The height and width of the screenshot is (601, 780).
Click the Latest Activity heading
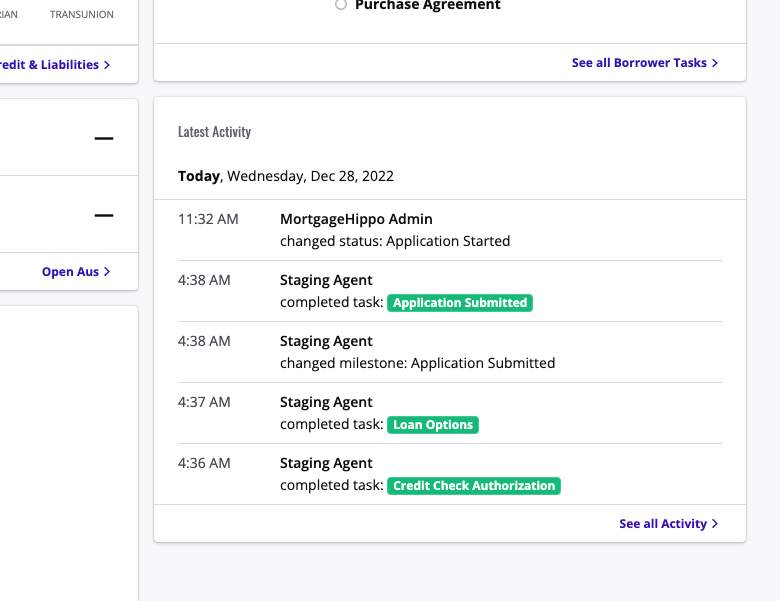[x=214, y=132]
